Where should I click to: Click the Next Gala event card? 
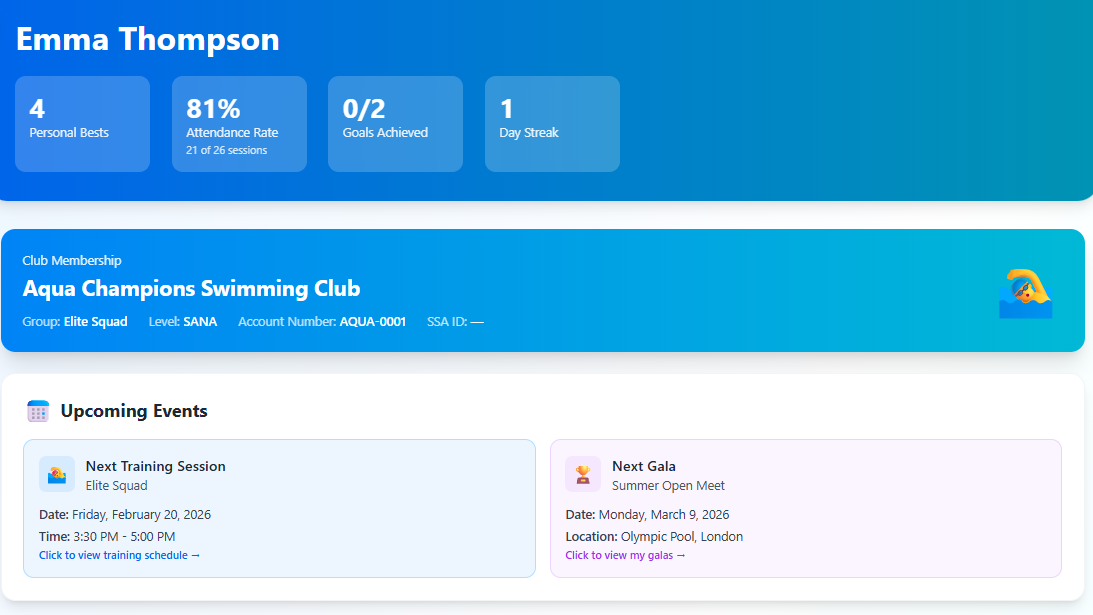coord(805,506)
